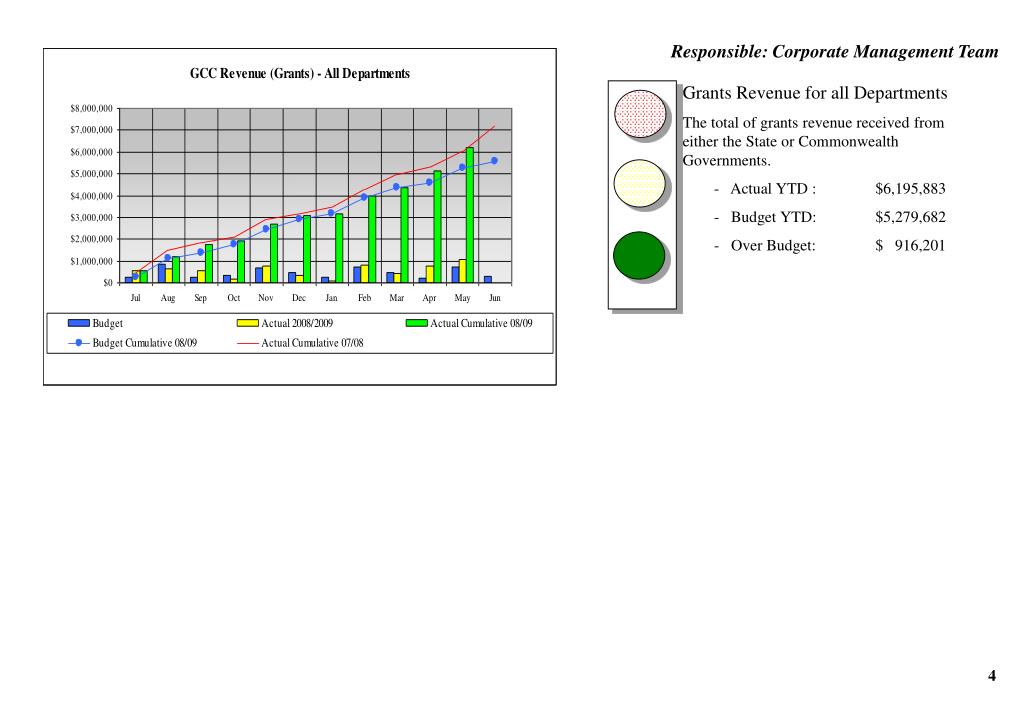Click the green Actual Cumulative 08/09 swatch

click(x=417, y=323)
